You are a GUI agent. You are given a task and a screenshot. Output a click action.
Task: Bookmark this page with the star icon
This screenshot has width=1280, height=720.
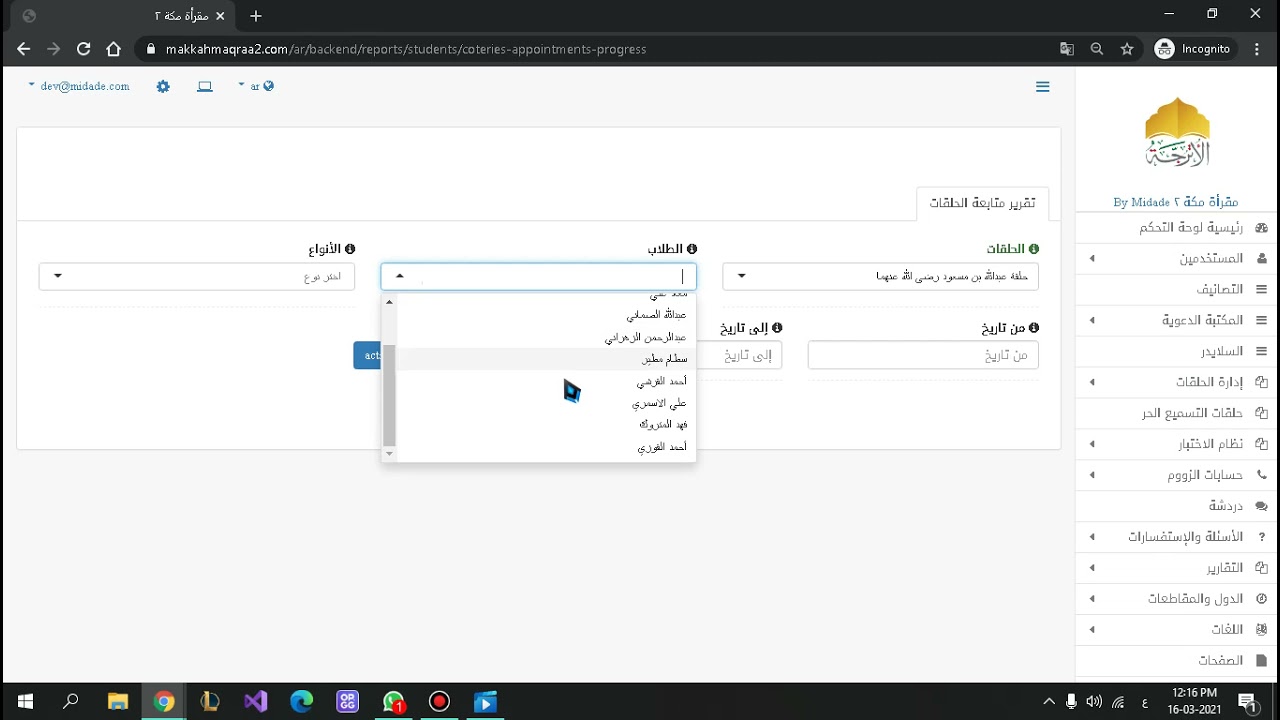click(x=1127, y=49)
